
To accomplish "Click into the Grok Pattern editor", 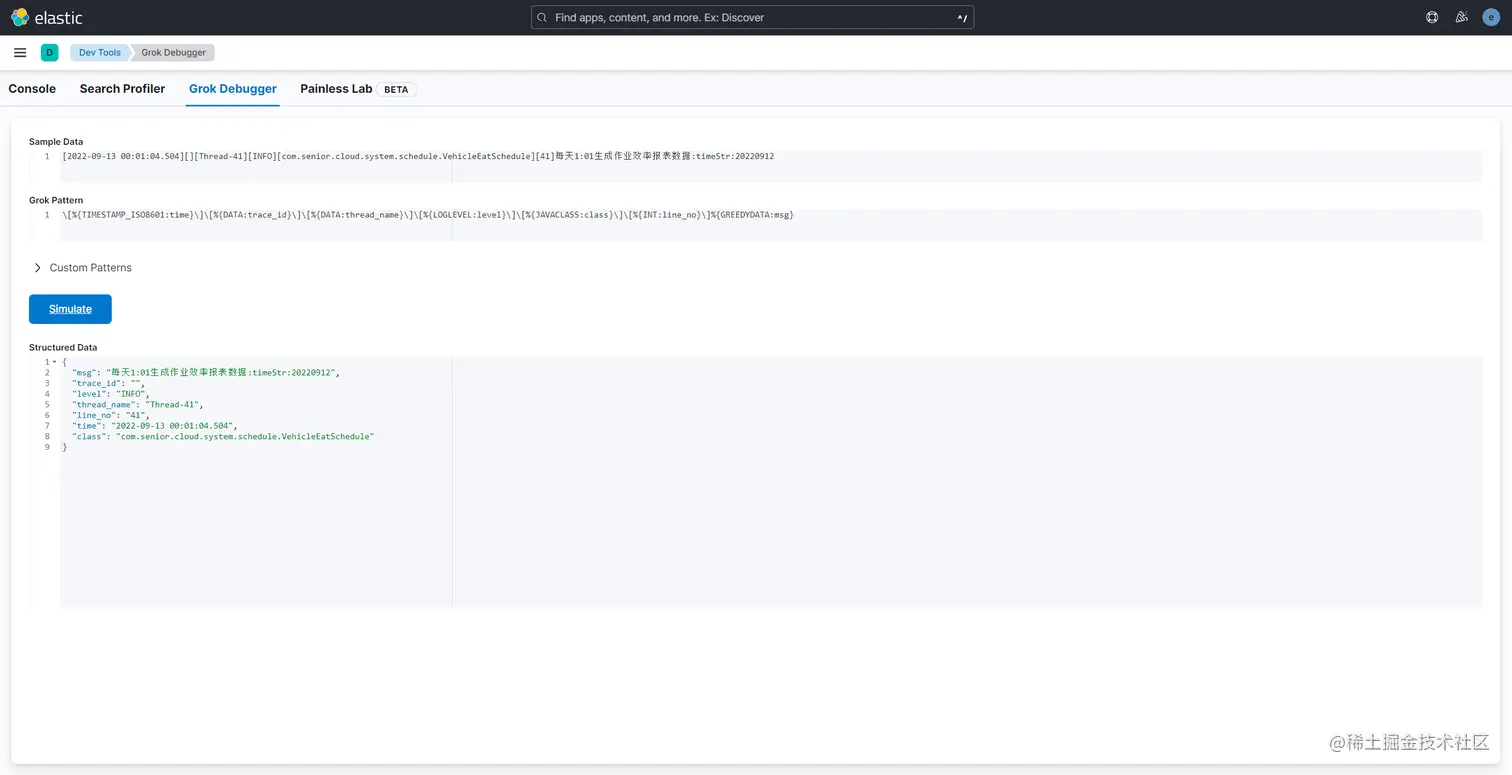I will click(770, 225).
